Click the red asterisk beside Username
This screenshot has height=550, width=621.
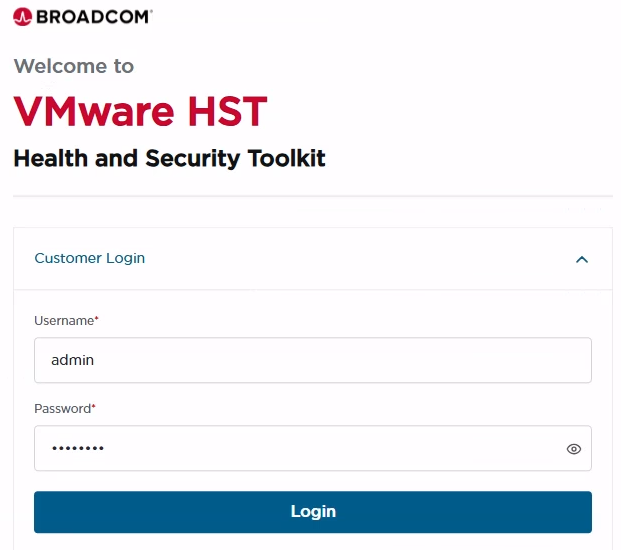point(97,319)
